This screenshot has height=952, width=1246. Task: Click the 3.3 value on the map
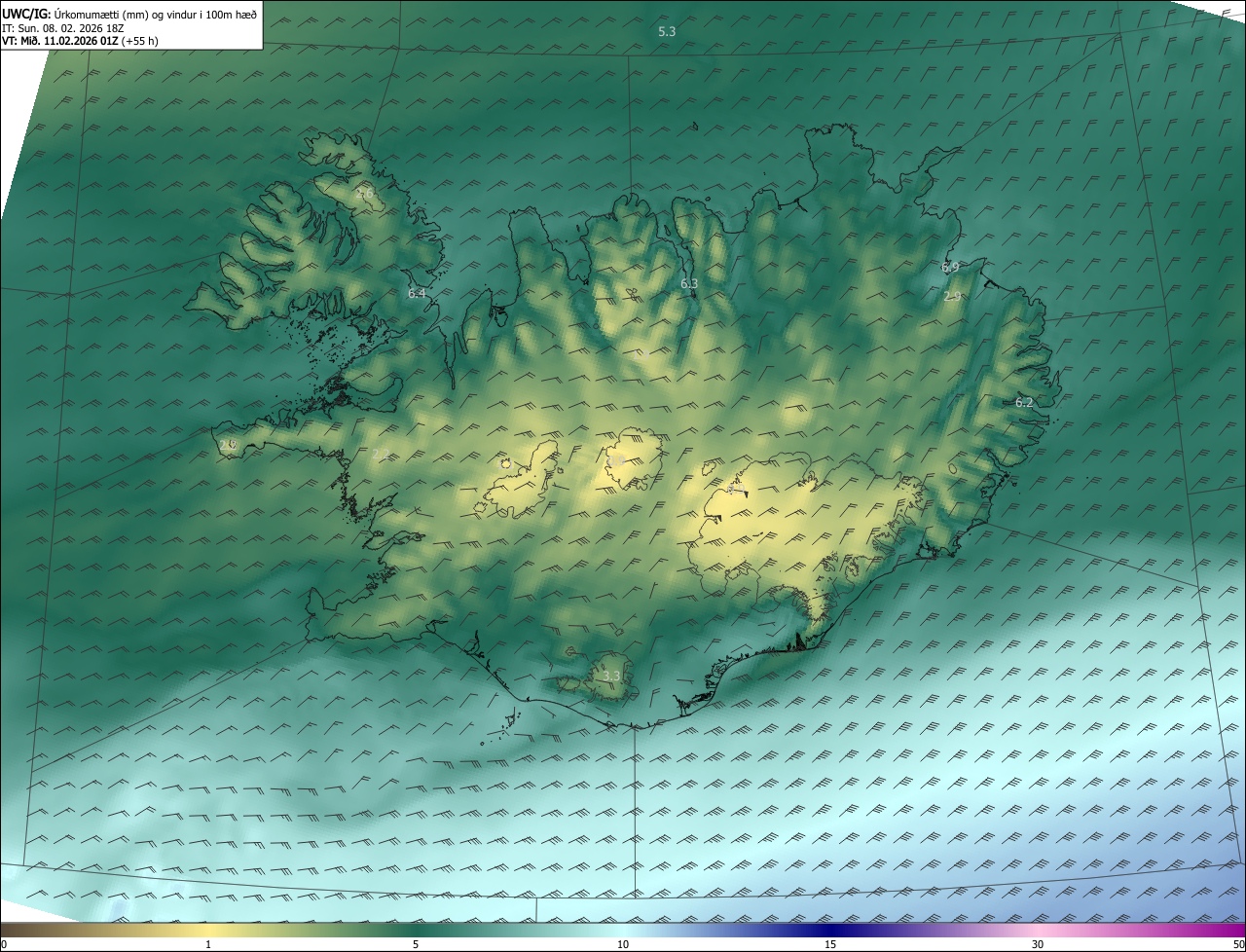611,676
